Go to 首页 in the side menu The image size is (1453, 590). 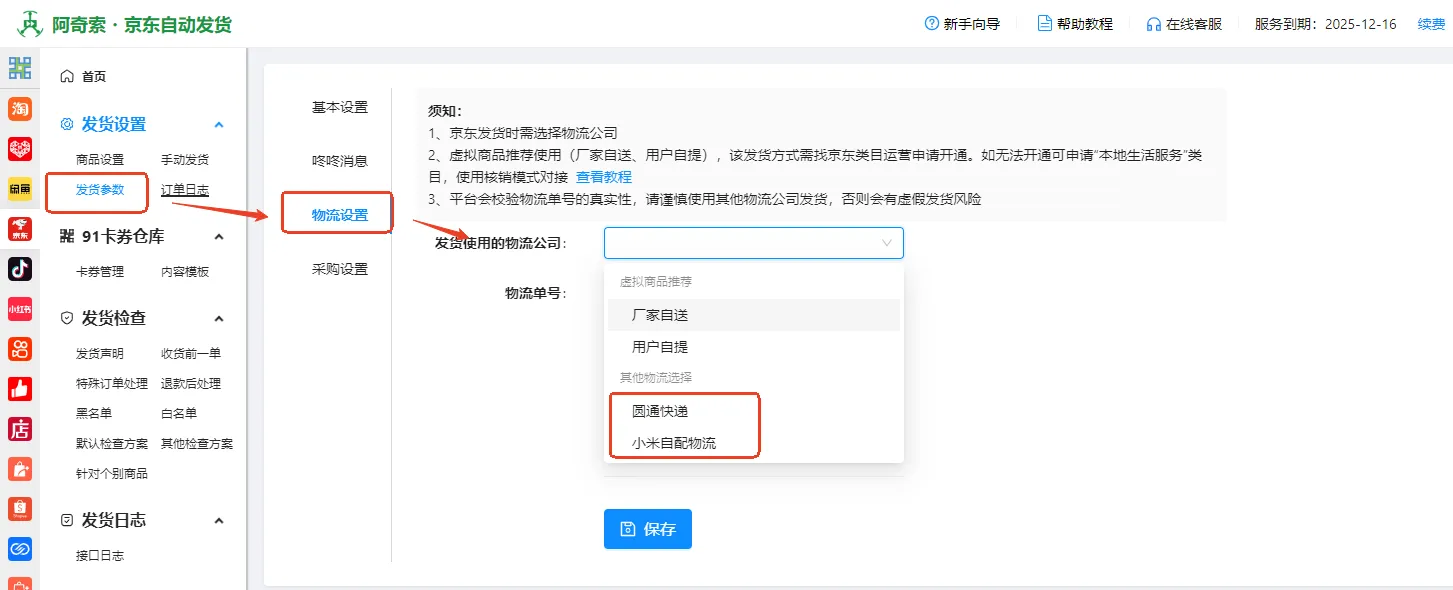click(94, 76)
